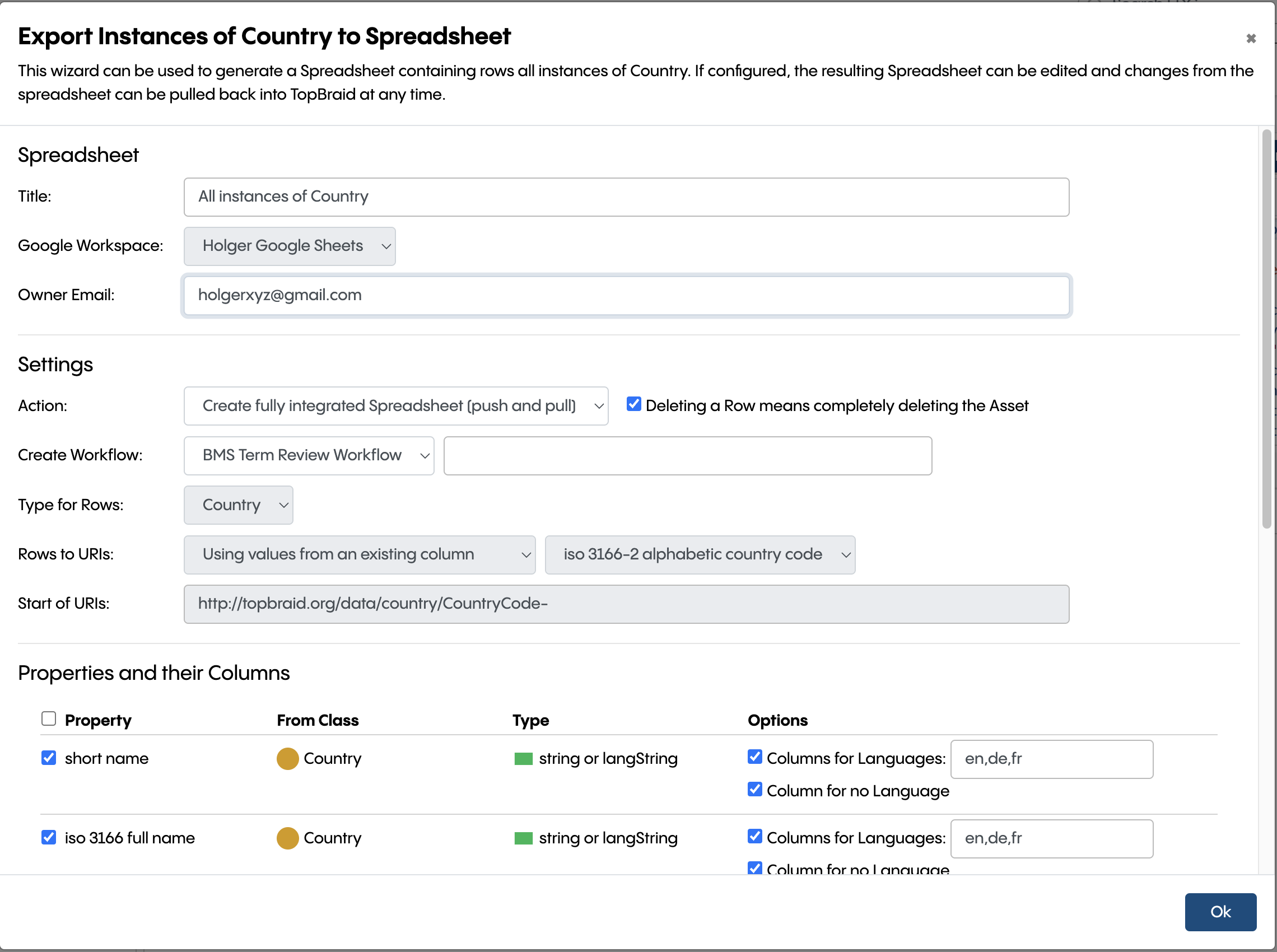1277x952 pixels.
Task: Click the Owner Email input field
Action: (626, 295)
